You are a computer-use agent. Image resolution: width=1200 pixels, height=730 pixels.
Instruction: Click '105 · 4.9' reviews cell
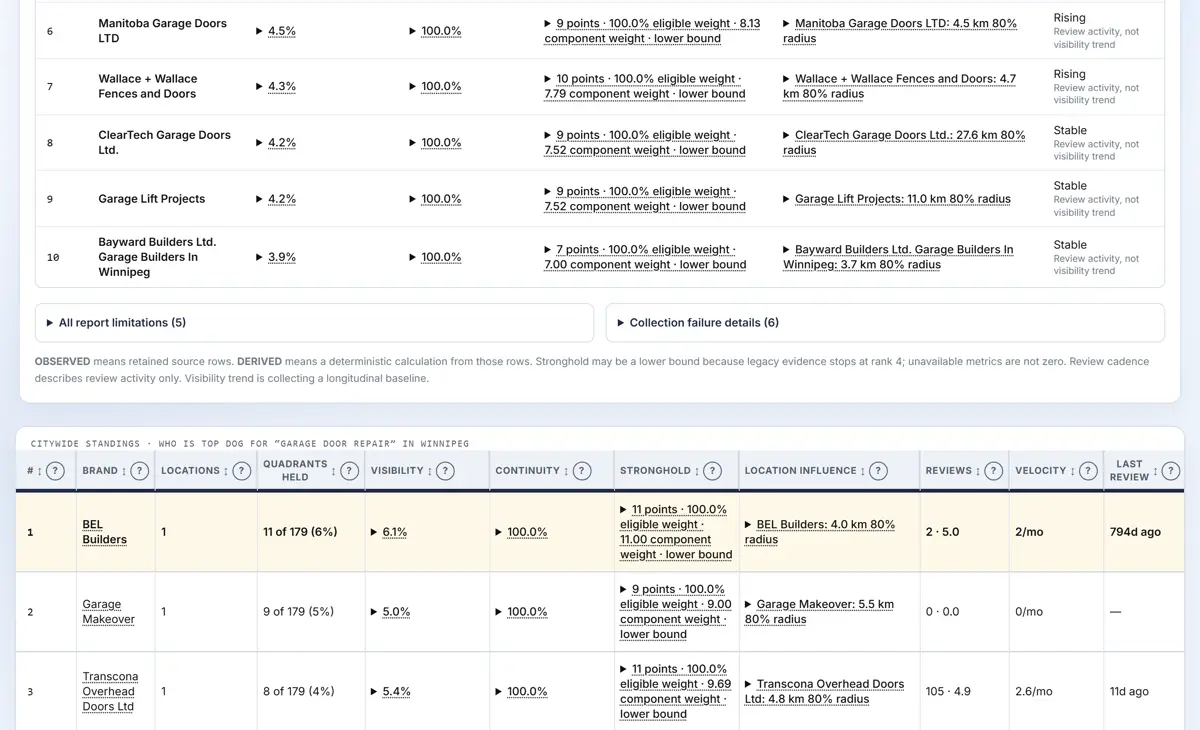coord(947,691)
